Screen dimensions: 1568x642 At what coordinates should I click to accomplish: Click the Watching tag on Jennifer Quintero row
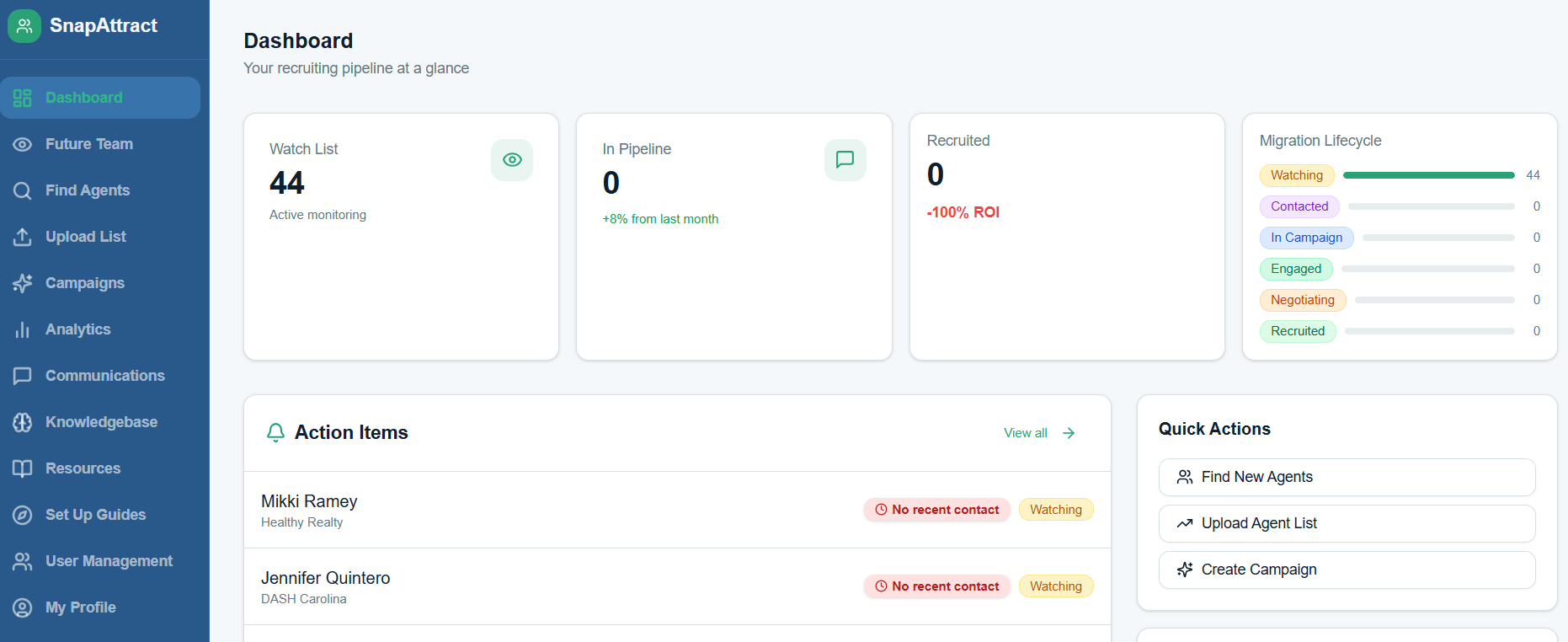(1056, 586)
